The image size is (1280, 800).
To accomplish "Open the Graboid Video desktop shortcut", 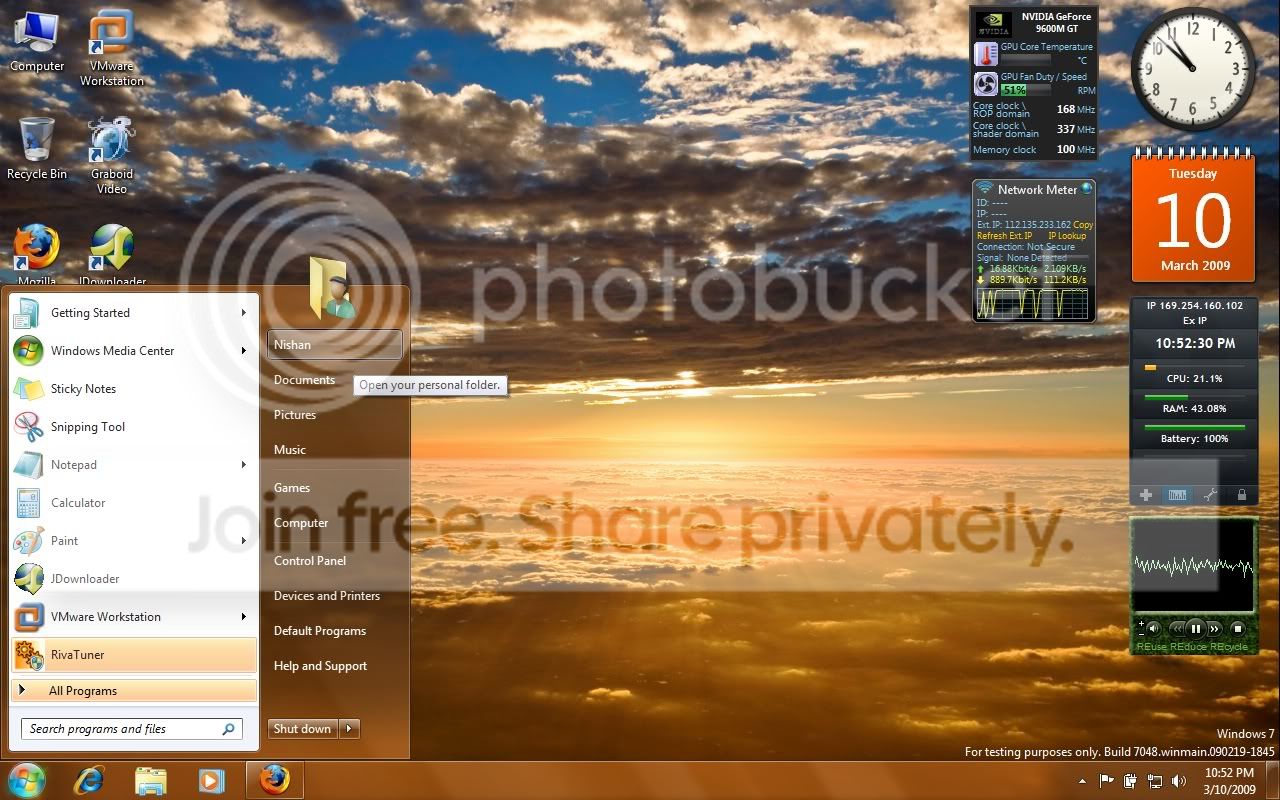I will coord(112,155).
